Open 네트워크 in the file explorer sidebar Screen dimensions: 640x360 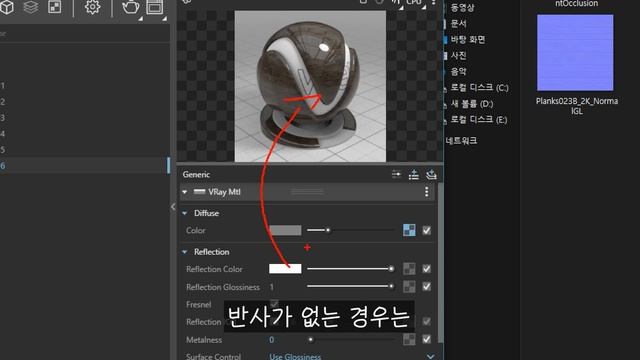point(462,141)
